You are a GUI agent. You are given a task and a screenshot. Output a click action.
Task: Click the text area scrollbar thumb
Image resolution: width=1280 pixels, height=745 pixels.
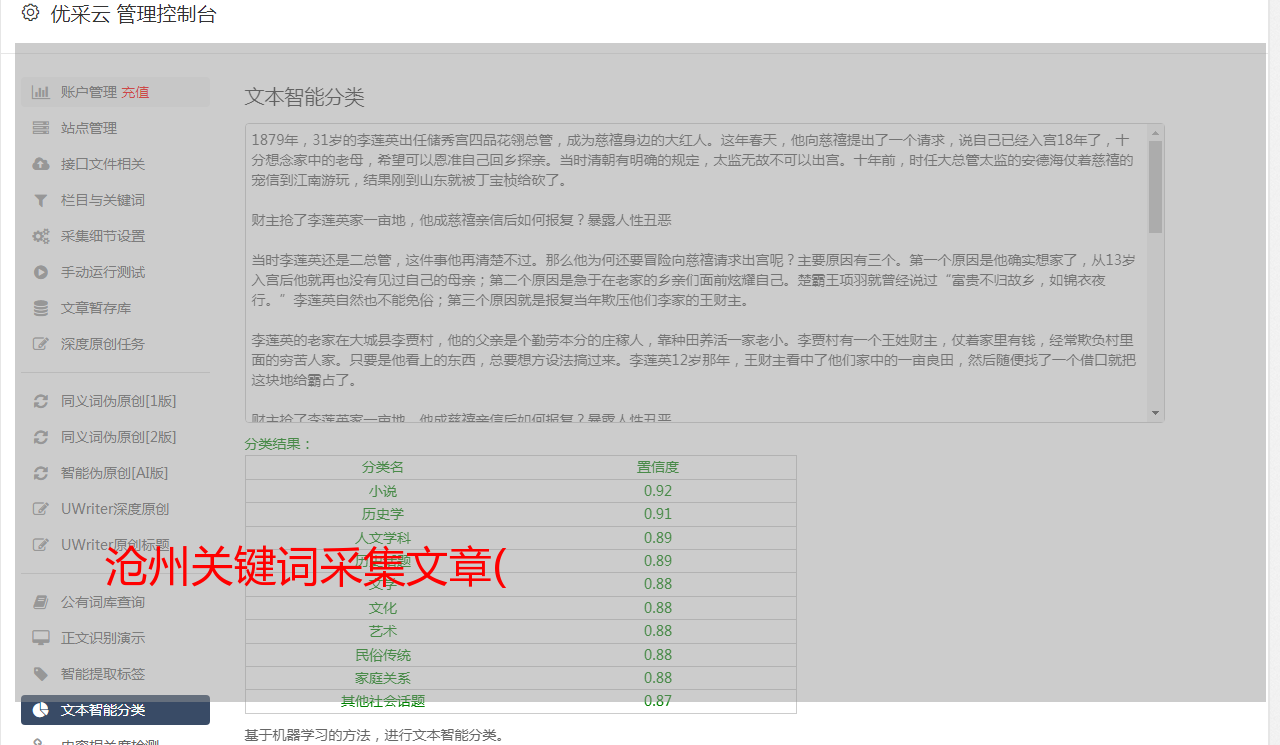1156,186
